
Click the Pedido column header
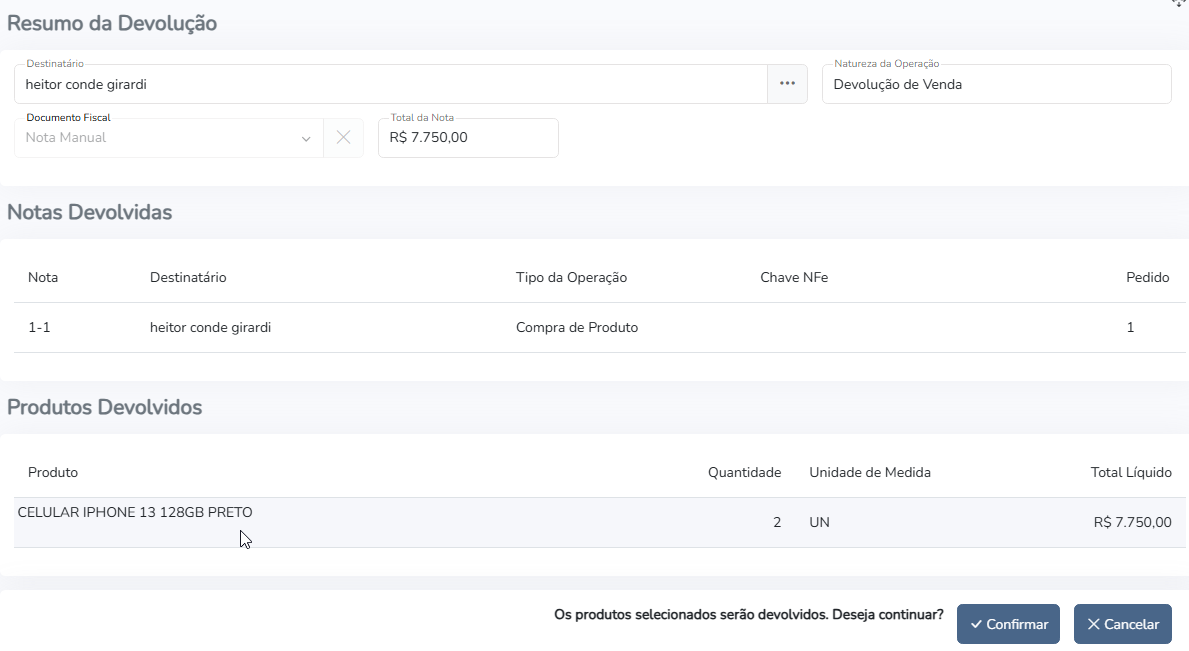click(1147, 277)
